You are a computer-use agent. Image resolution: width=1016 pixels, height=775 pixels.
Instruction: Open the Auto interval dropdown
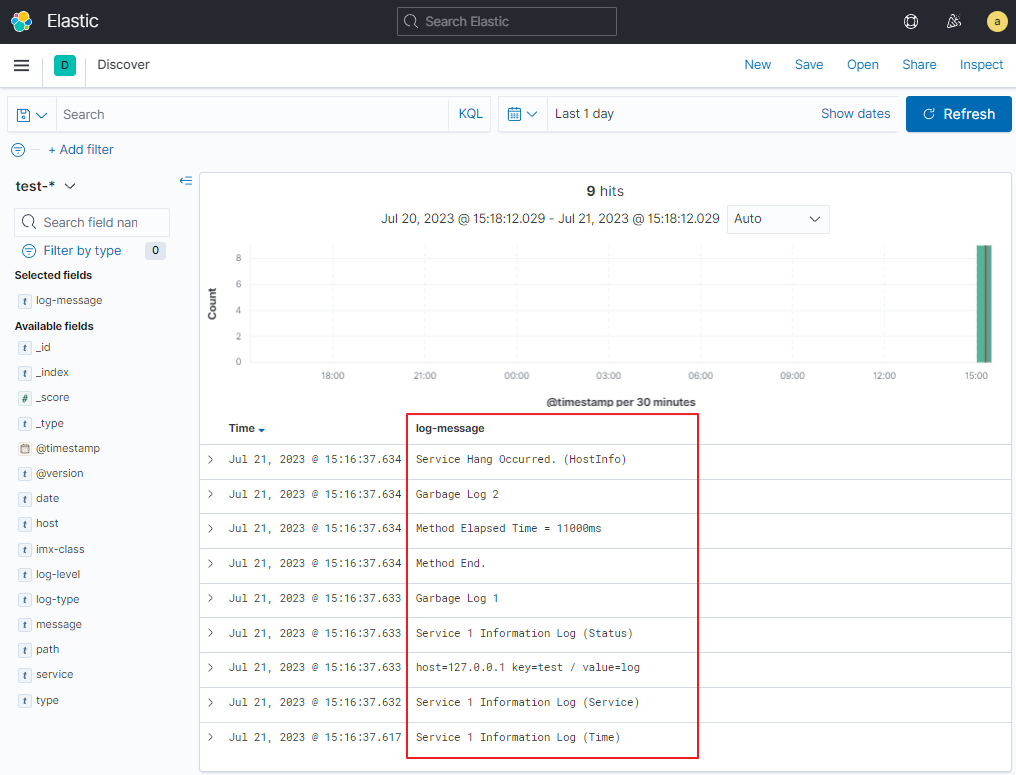tap(778, 219)
